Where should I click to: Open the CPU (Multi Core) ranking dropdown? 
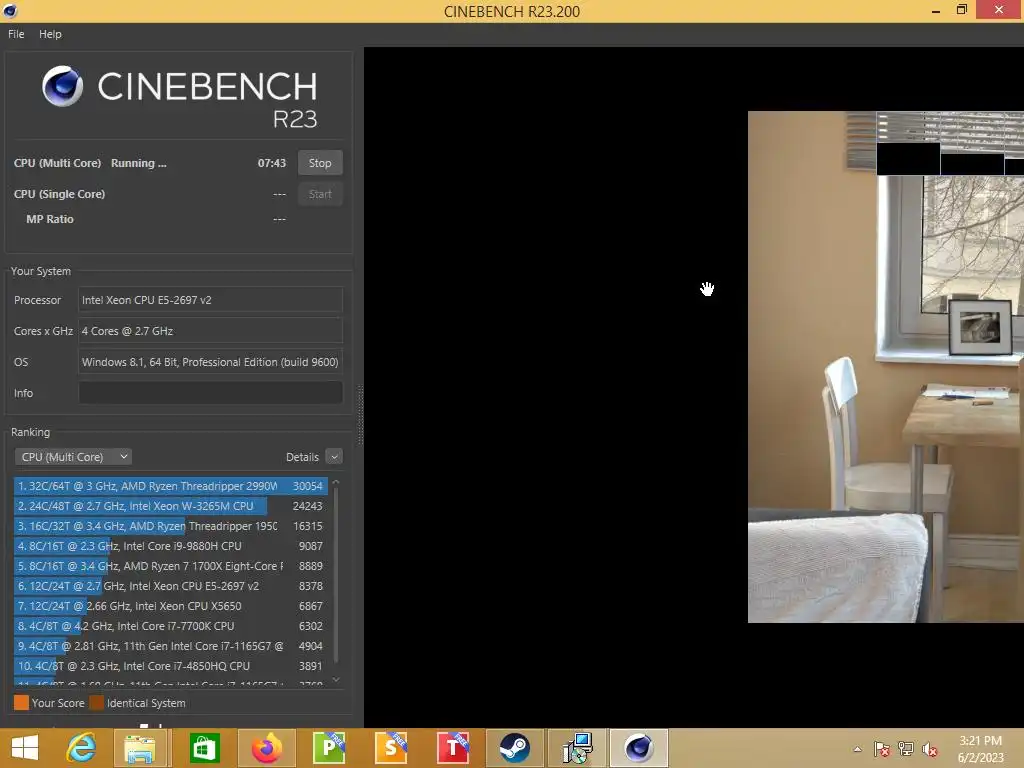(73, 456)
